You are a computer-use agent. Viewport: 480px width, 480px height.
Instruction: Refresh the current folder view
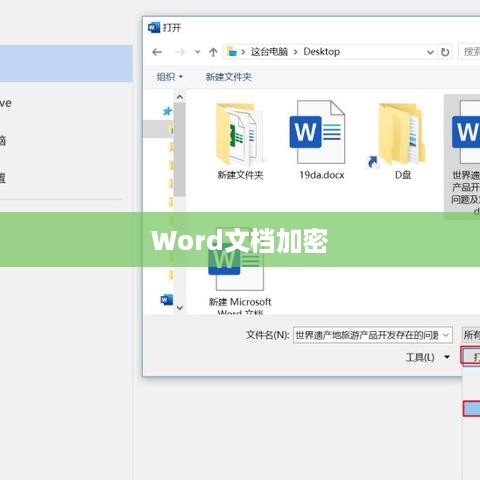click(x=445, y=52)
